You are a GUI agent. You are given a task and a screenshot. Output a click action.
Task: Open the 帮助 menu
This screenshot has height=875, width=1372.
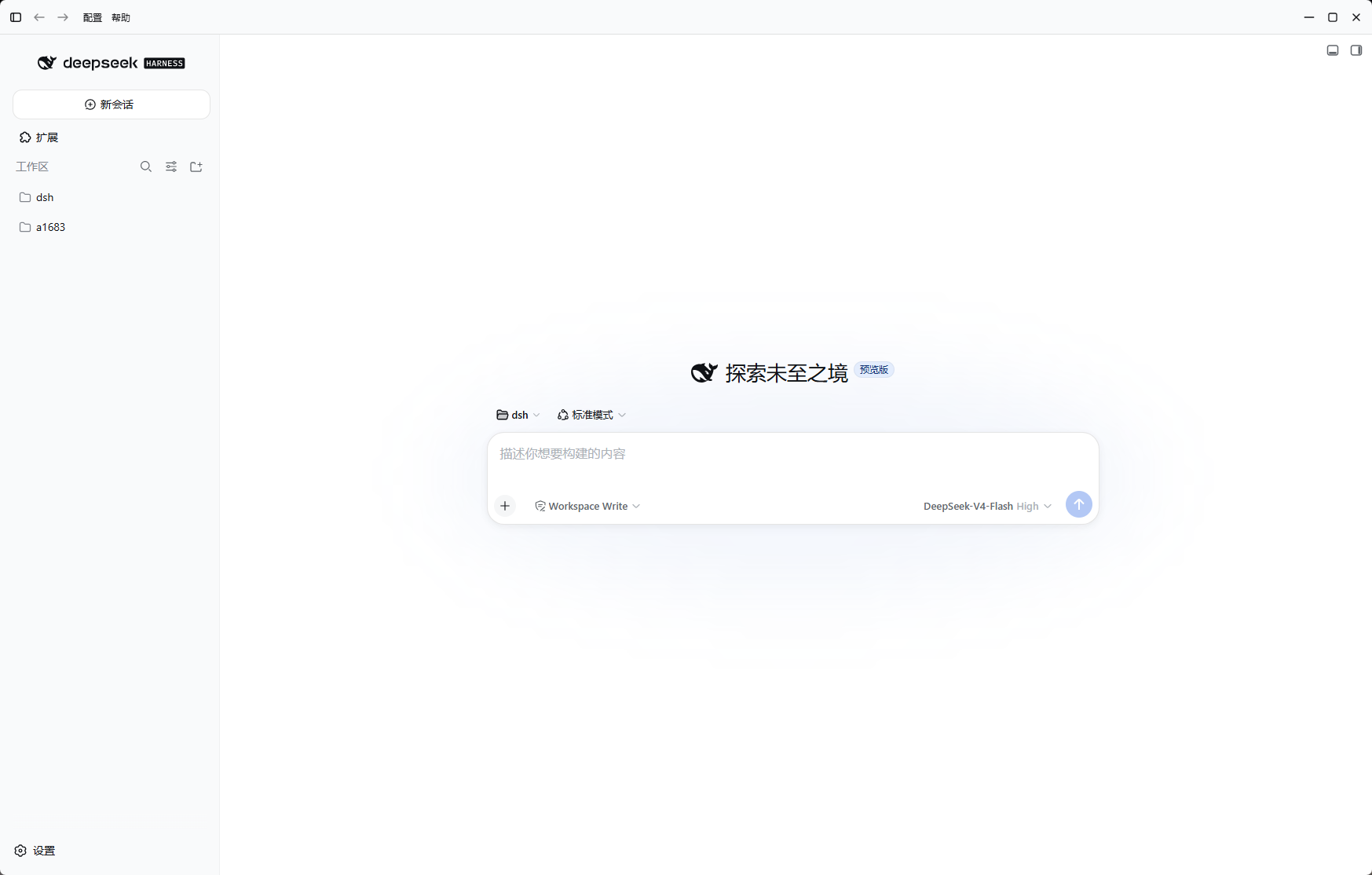[x=121, y=17]
